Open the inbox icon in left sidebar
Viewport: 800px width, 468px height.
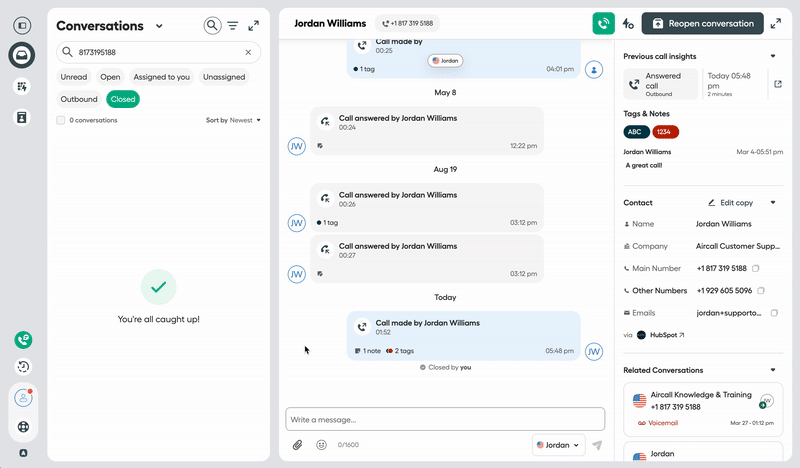22,56
